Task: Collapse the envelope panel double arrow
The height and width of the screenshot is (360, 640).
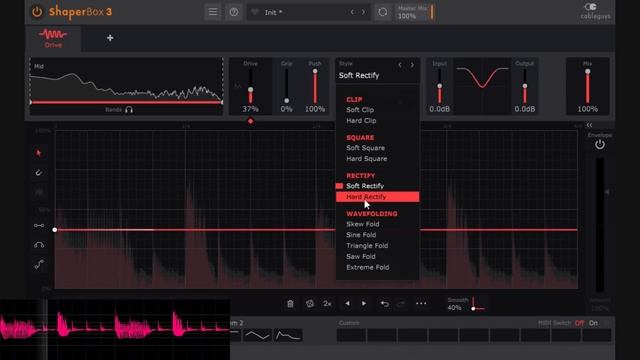Action: [589, 125]
